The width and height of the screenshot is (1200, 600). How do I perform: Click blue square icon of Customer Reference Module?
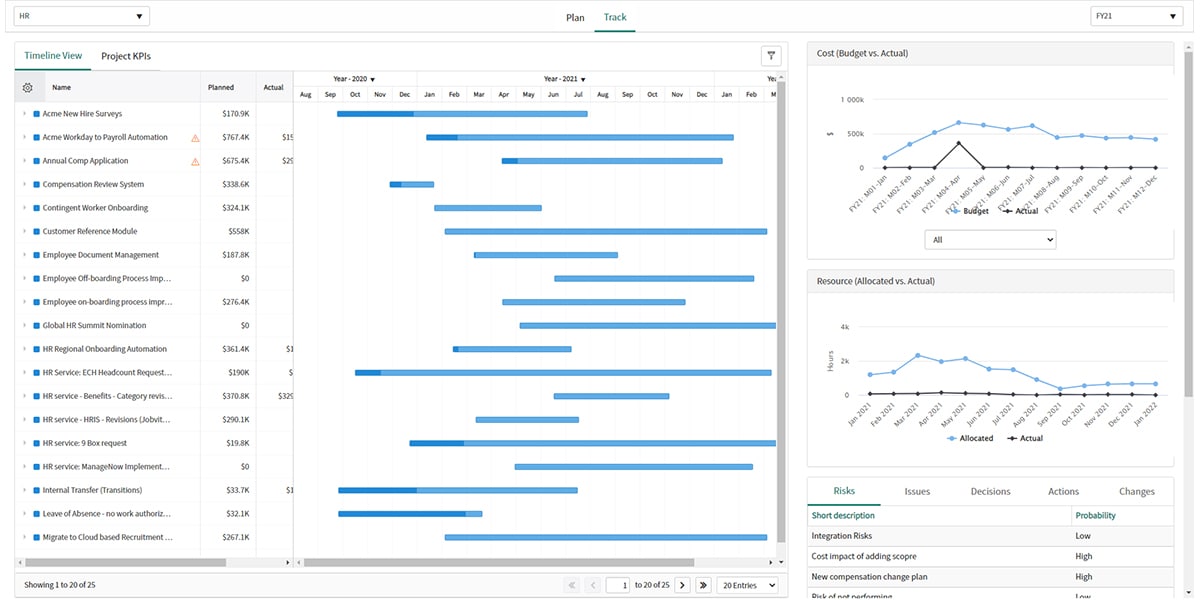(36, 232)
